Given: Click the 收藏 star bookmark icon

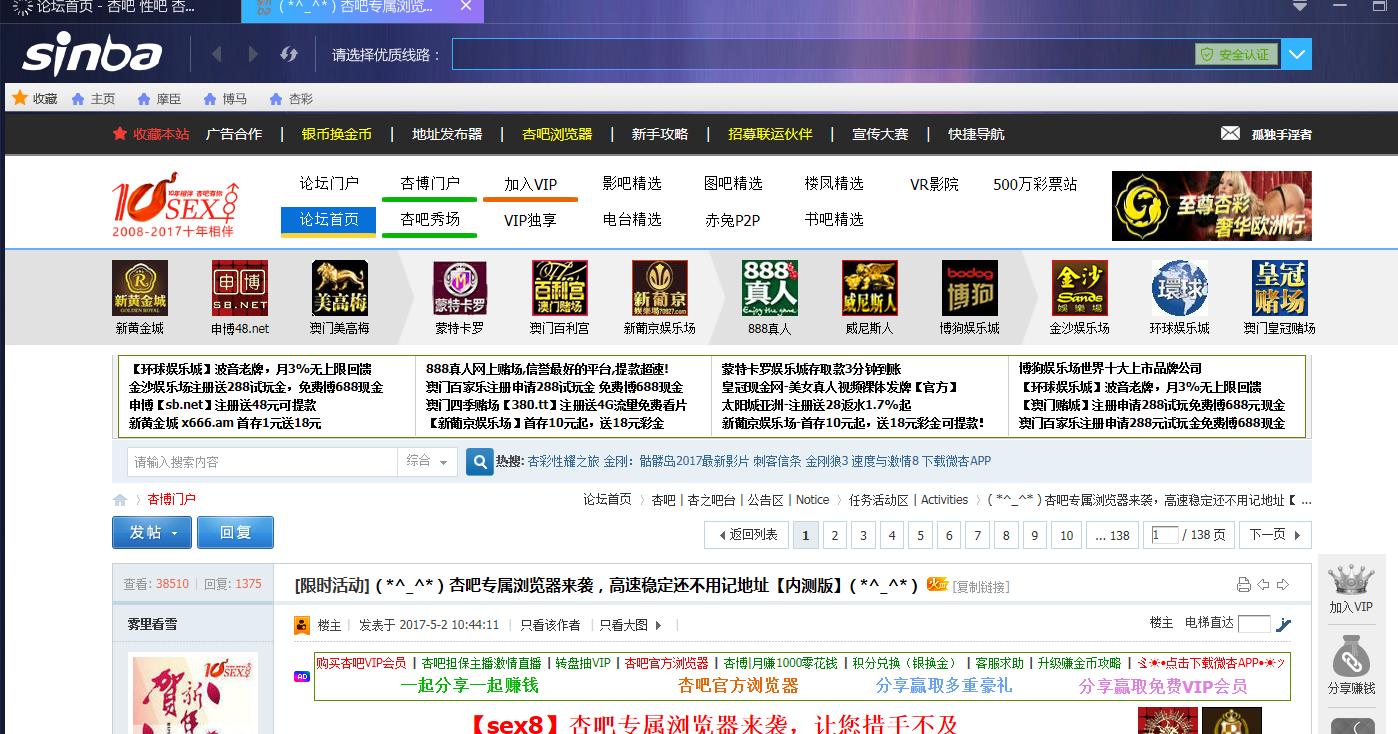Looking at the screenshot, I should (20, 98).
